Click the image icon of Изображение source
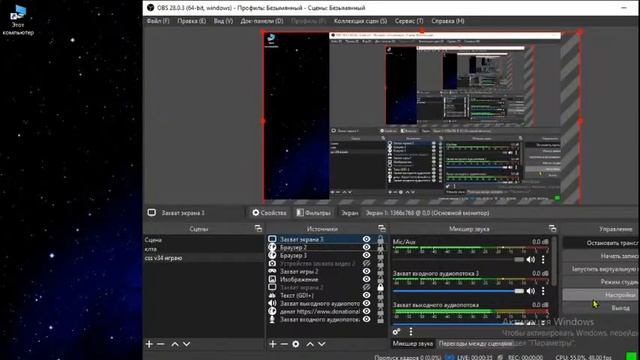Viewport: 640px width, 360px height. click(x=272, y=279)
